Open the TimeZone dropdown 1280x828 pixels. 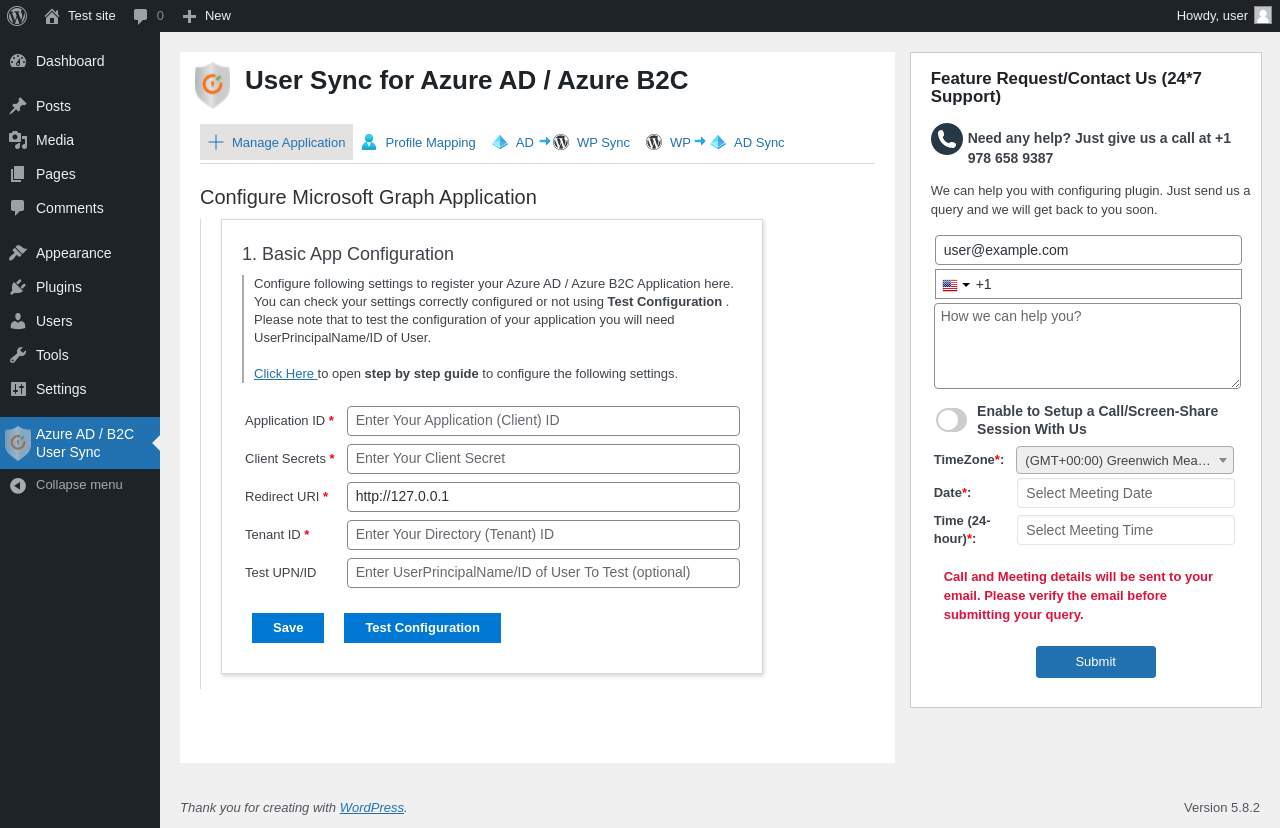(x=1124, y=460)
